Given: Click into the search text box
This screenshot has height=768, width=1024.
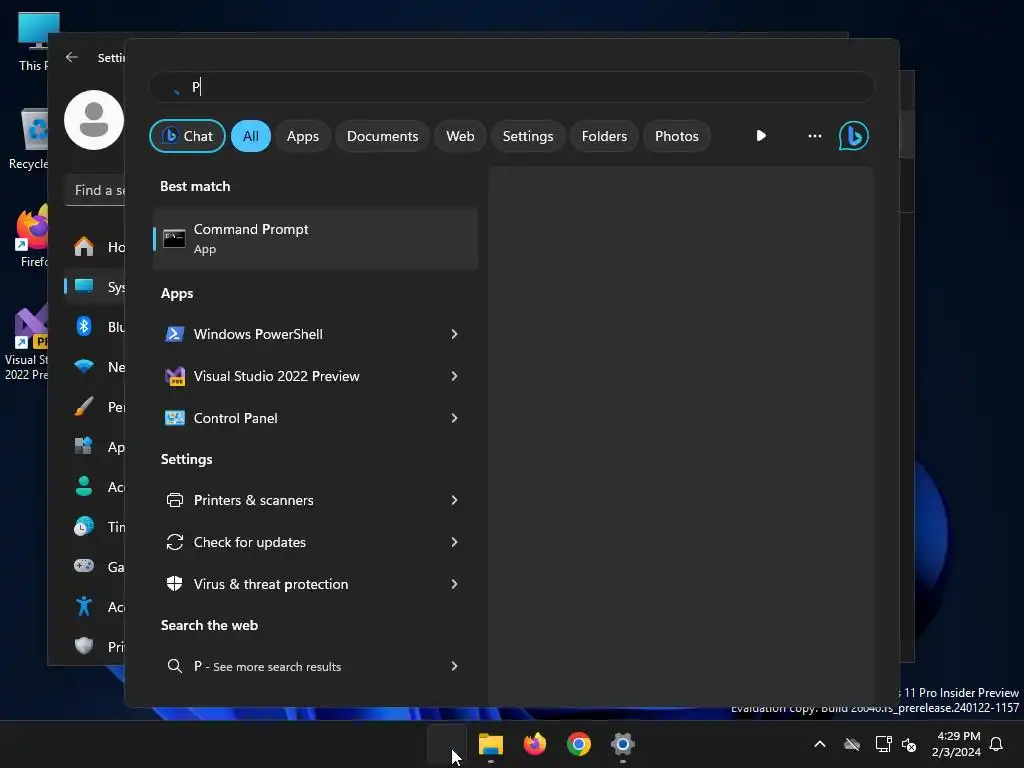Looking at the screenshot, I should point(511,87).
